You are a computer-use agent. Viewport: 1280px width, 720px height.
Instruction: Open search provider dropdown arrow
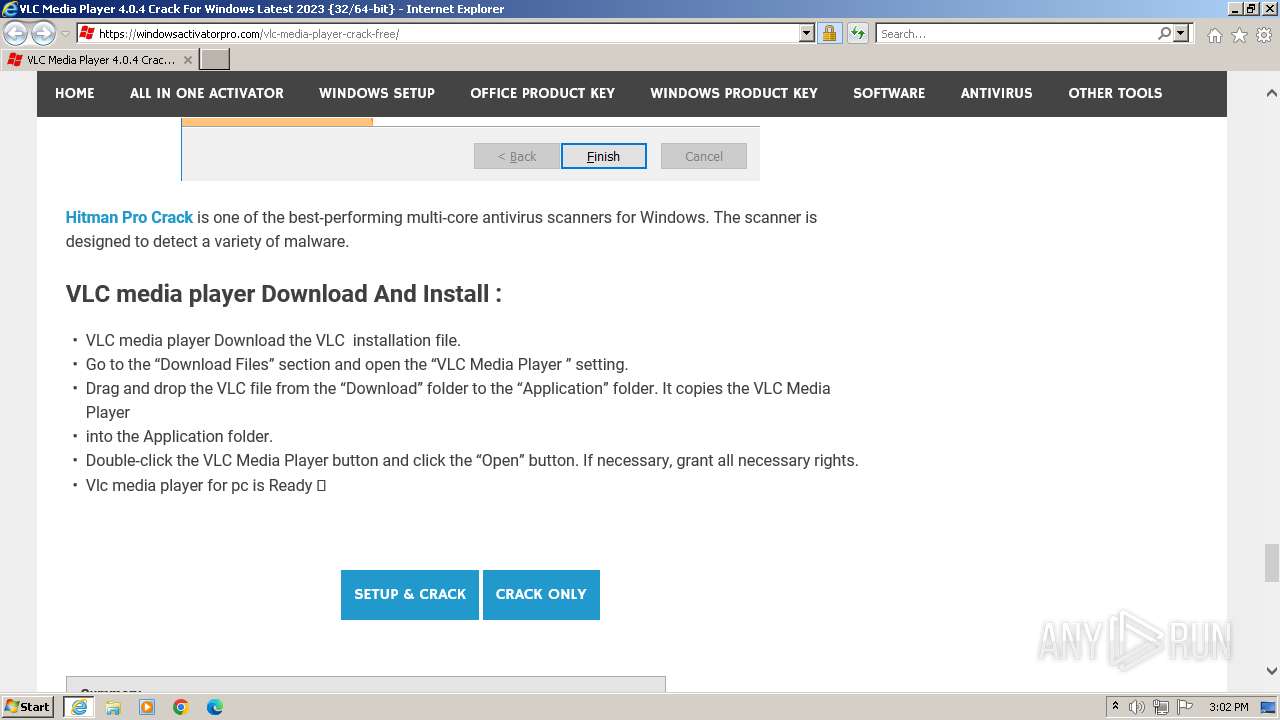coord(1181,33)
